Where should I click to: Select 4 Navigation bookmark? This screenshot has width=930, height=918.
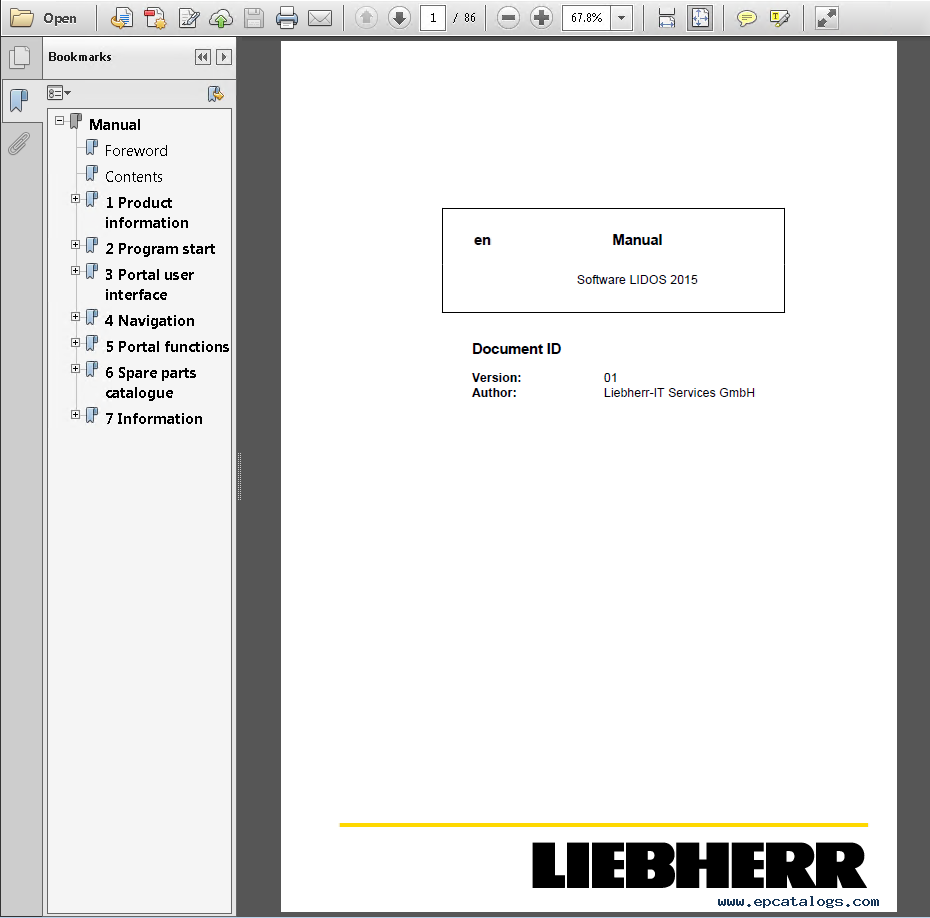[x=149, y=321]
